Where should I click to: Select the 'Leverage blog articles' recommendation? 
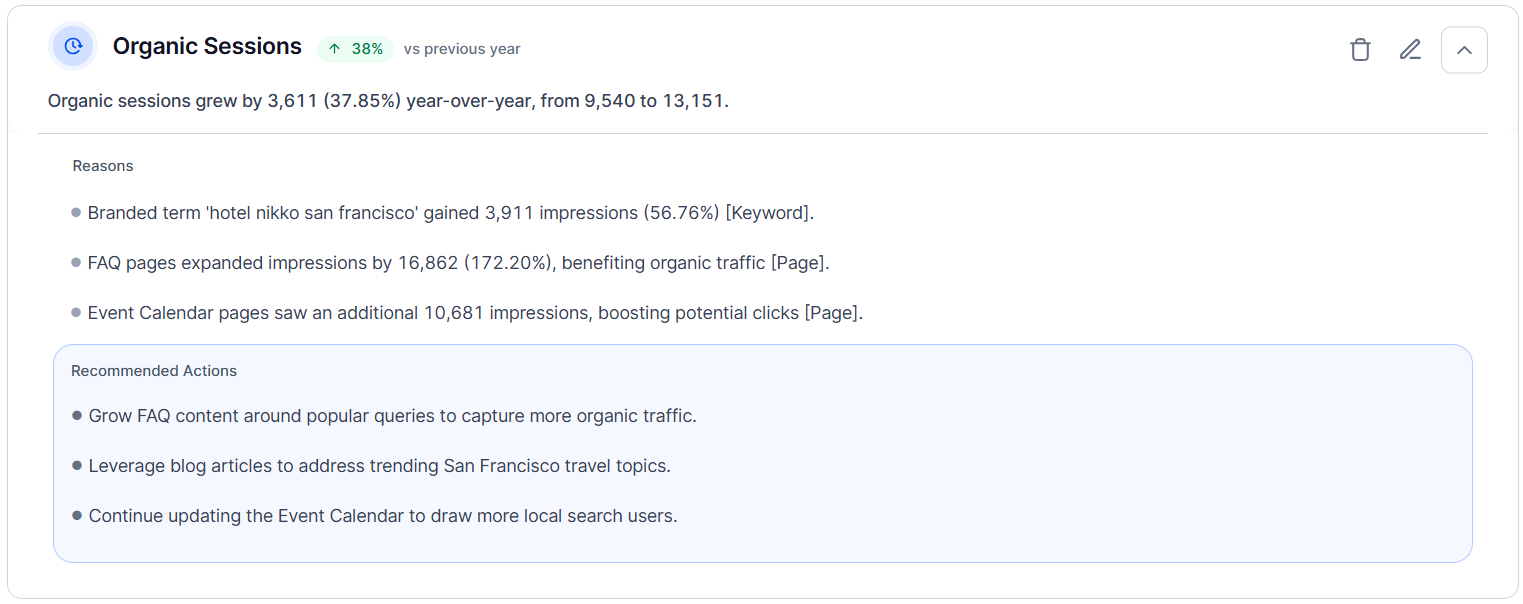pos(380,466)
